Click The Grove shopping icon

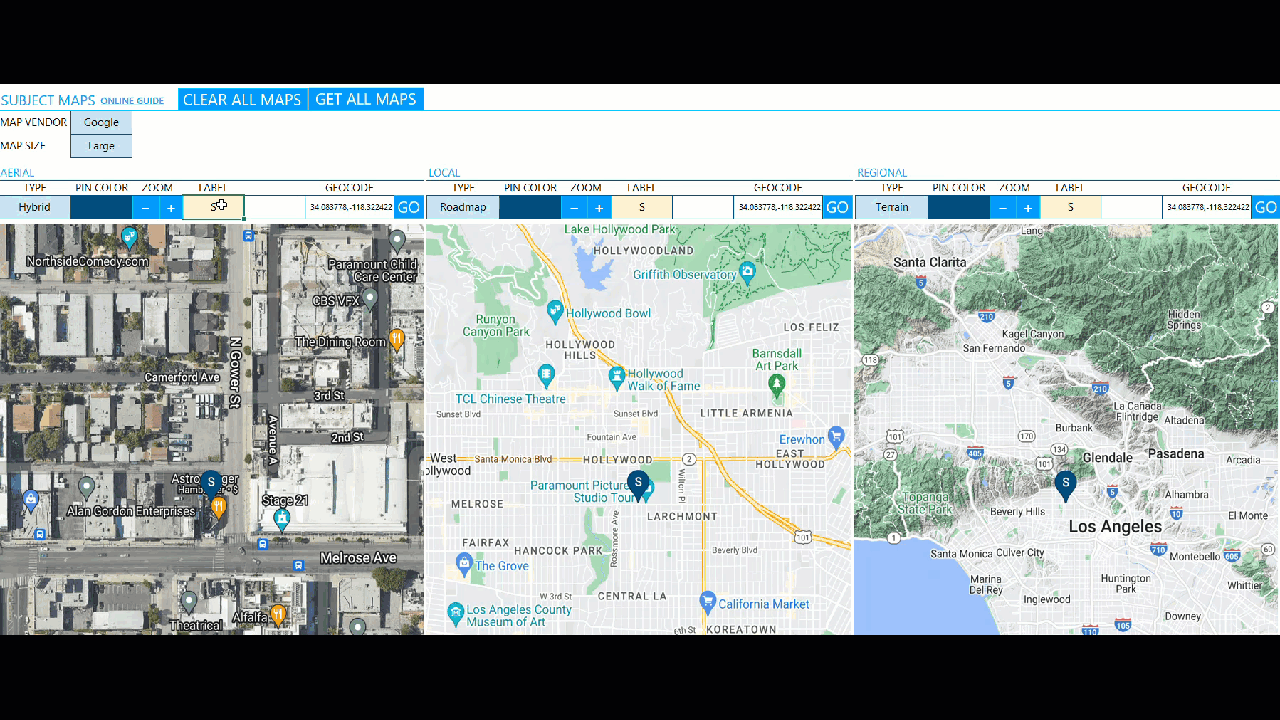(464, 565)
